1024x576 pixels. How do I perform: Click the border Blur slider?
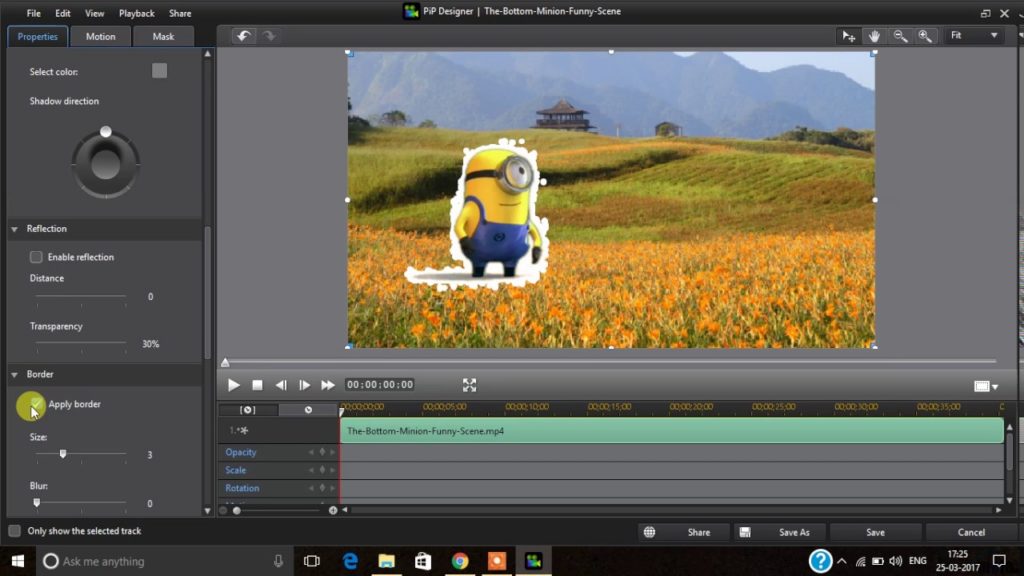coord(81,503)
